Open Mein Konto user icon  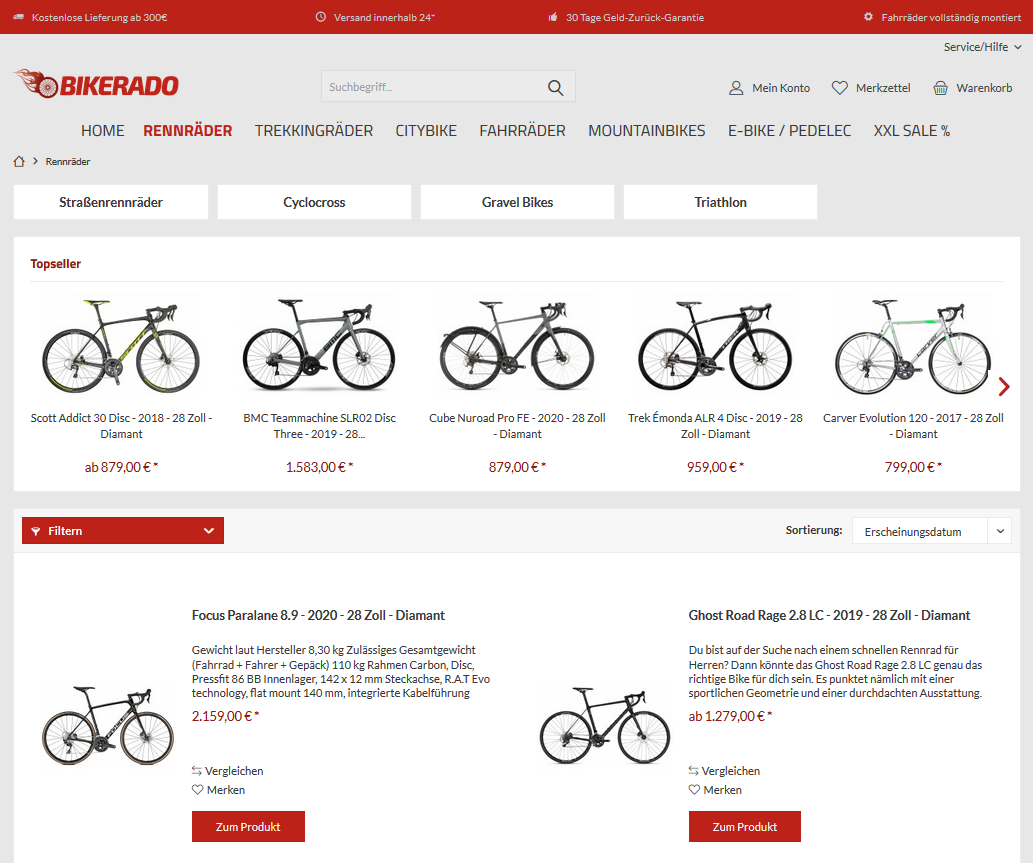click(x=736, y=88)
